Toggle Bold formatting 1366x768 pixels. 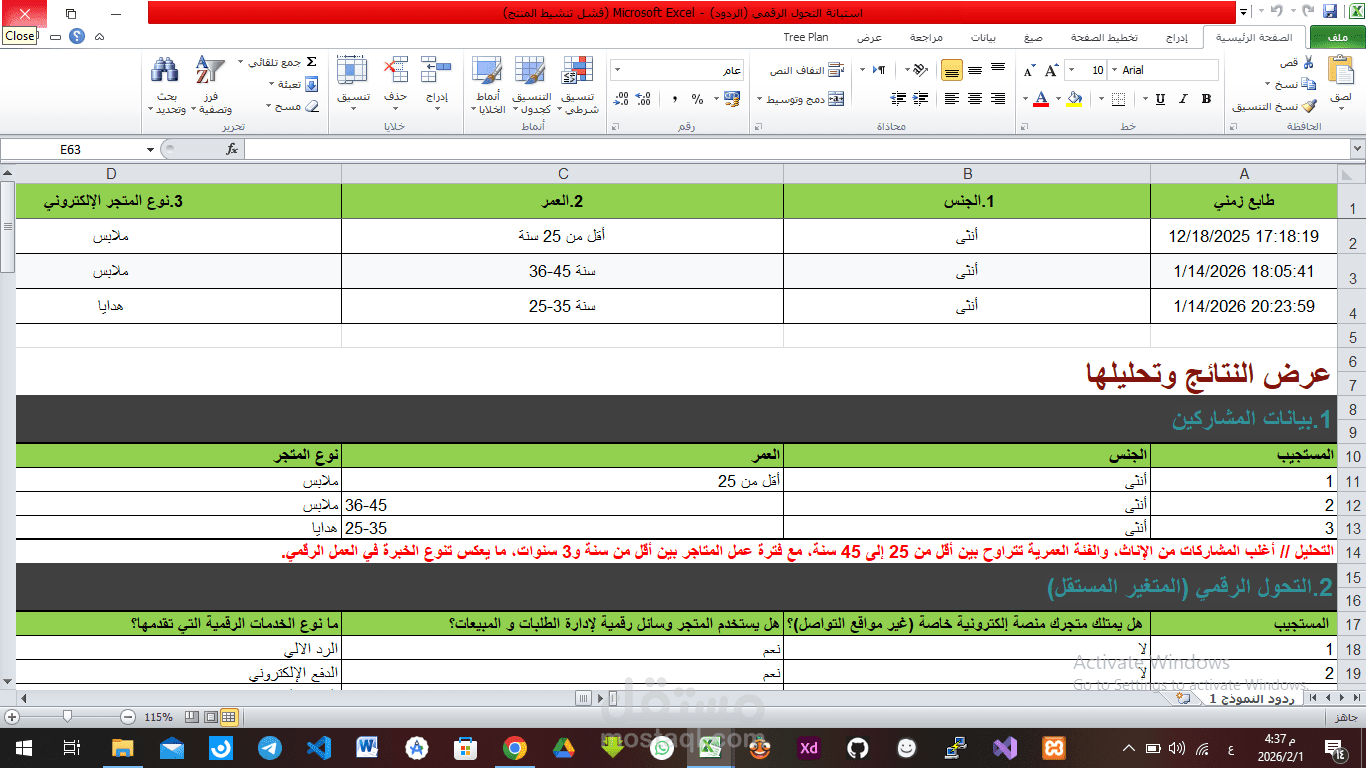pos(1206,99)
